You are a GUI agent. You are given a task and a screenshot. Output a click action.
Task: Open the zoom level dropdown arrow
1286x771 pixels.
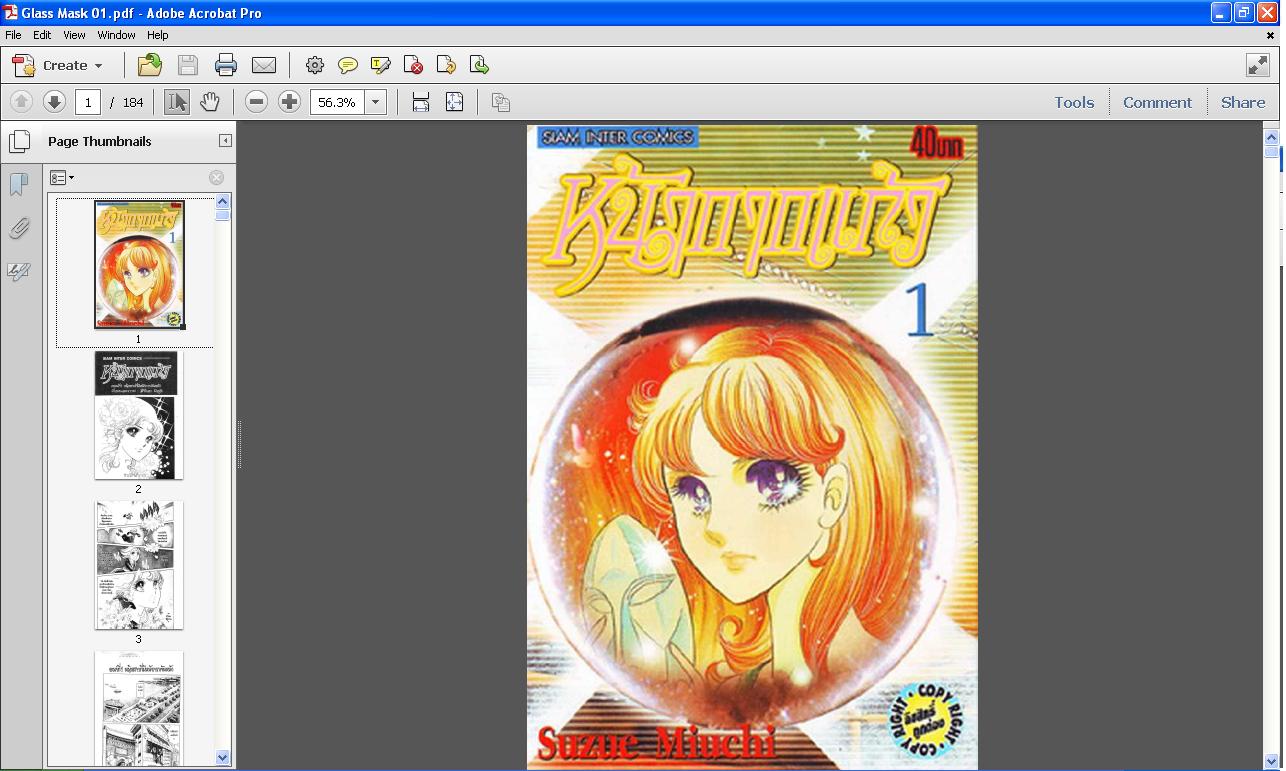[376, 101]
